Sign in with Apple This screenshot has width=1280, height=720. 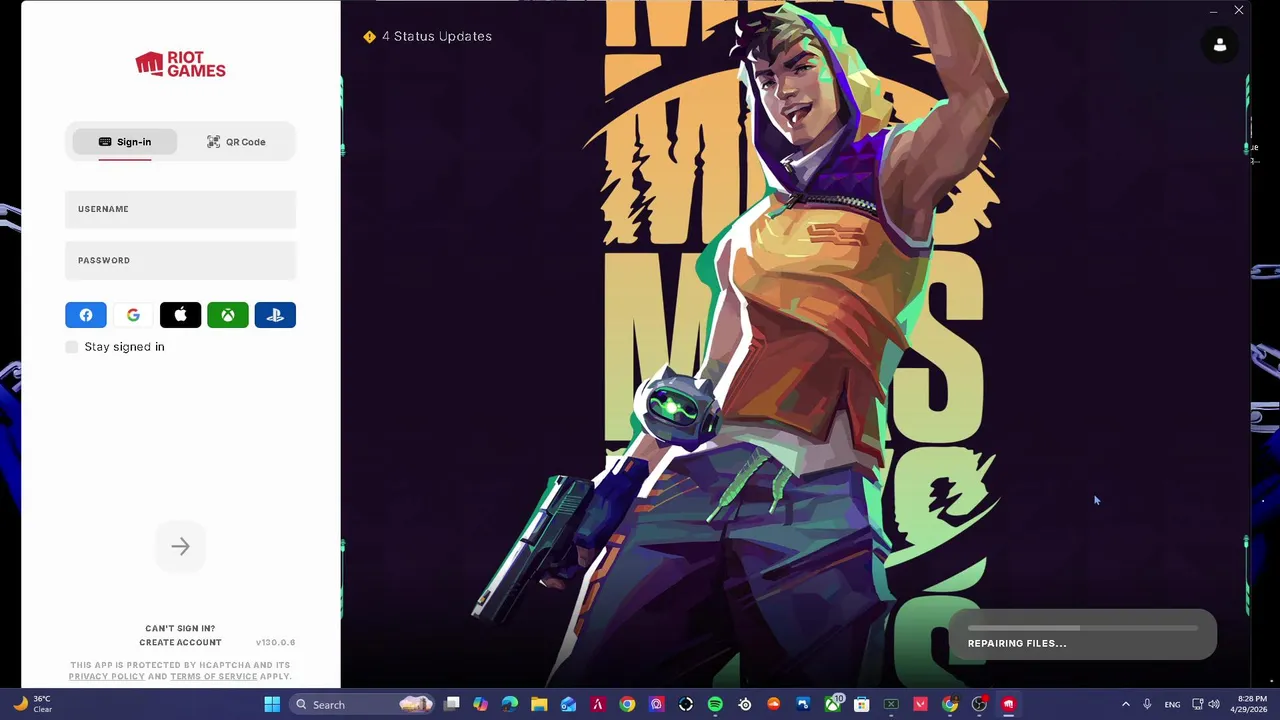181,315
